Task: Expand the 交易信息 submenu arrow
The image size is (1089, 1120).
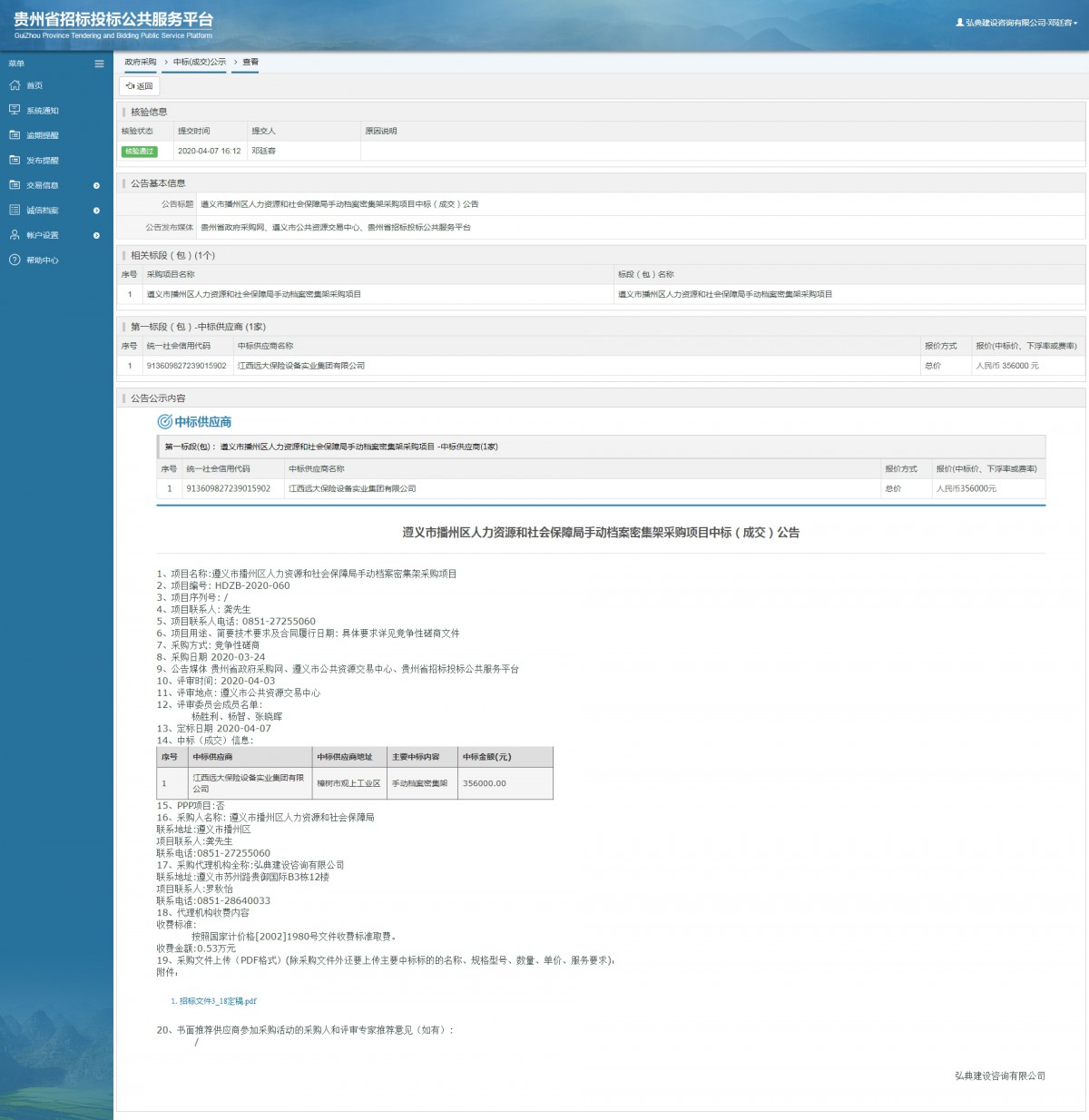Action: (x=96, y=185)
